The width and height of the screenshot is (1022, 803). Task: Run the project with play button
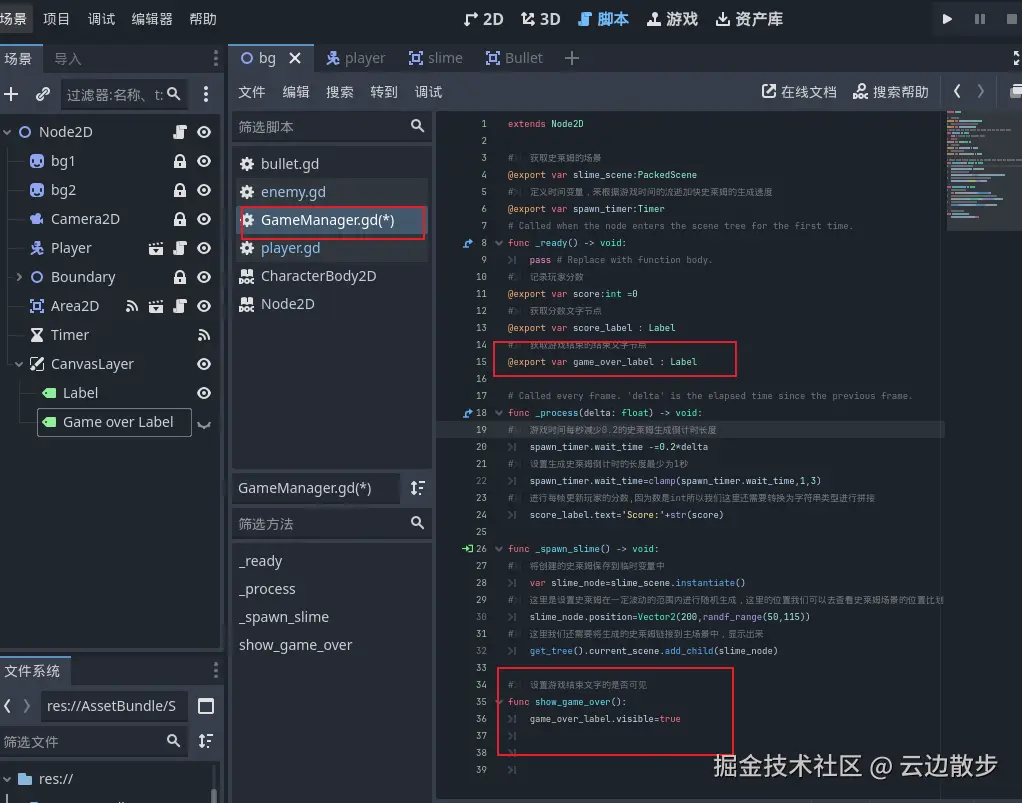tap(947, 19)
